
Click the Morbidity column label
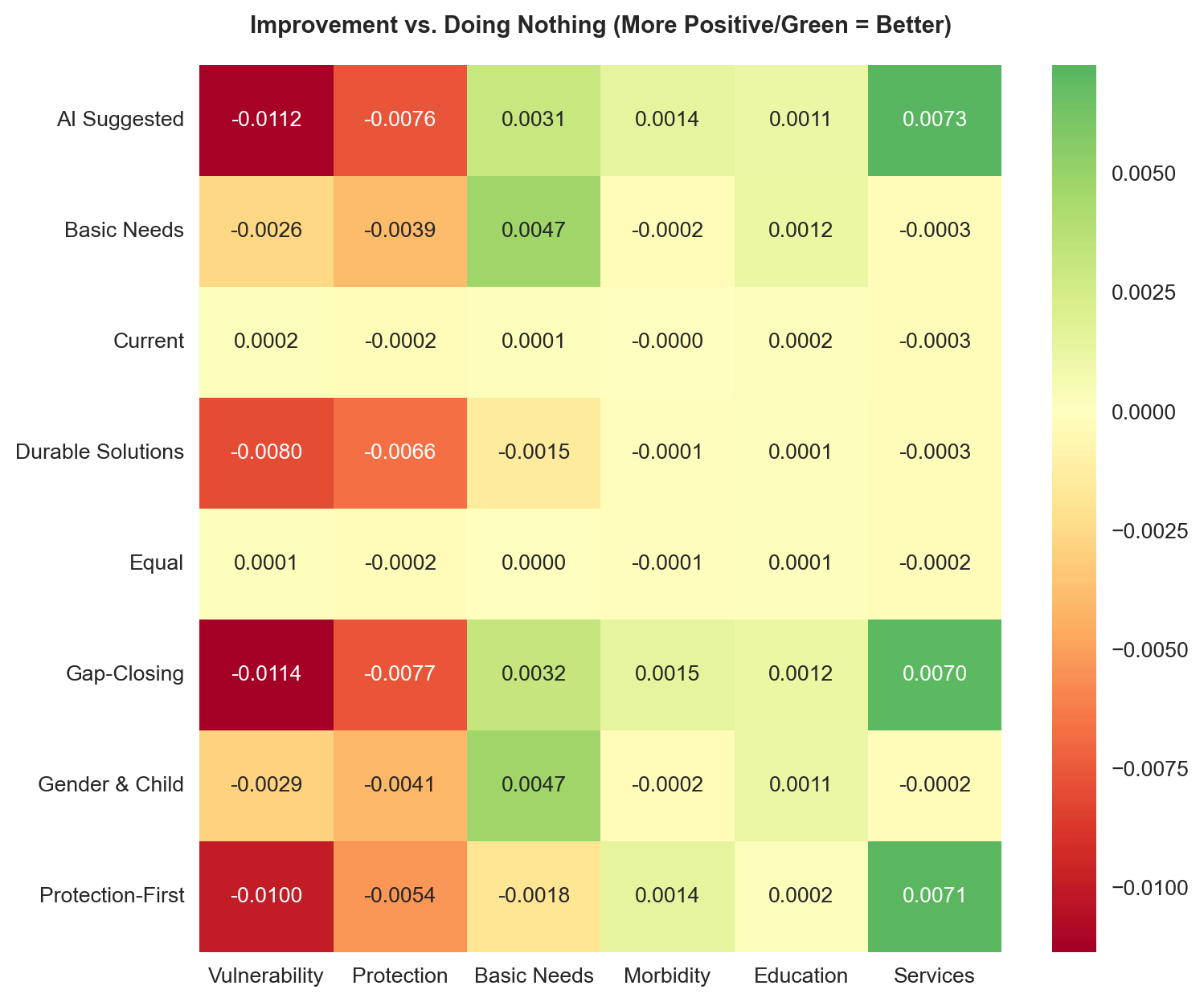(x=667, y=975)
